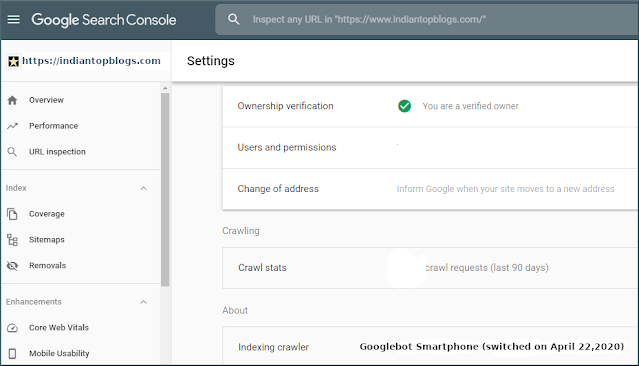The height and width of the screenshot is (366, 639).
Task: Open the Performance report
Action: click(x=53, y=126)
